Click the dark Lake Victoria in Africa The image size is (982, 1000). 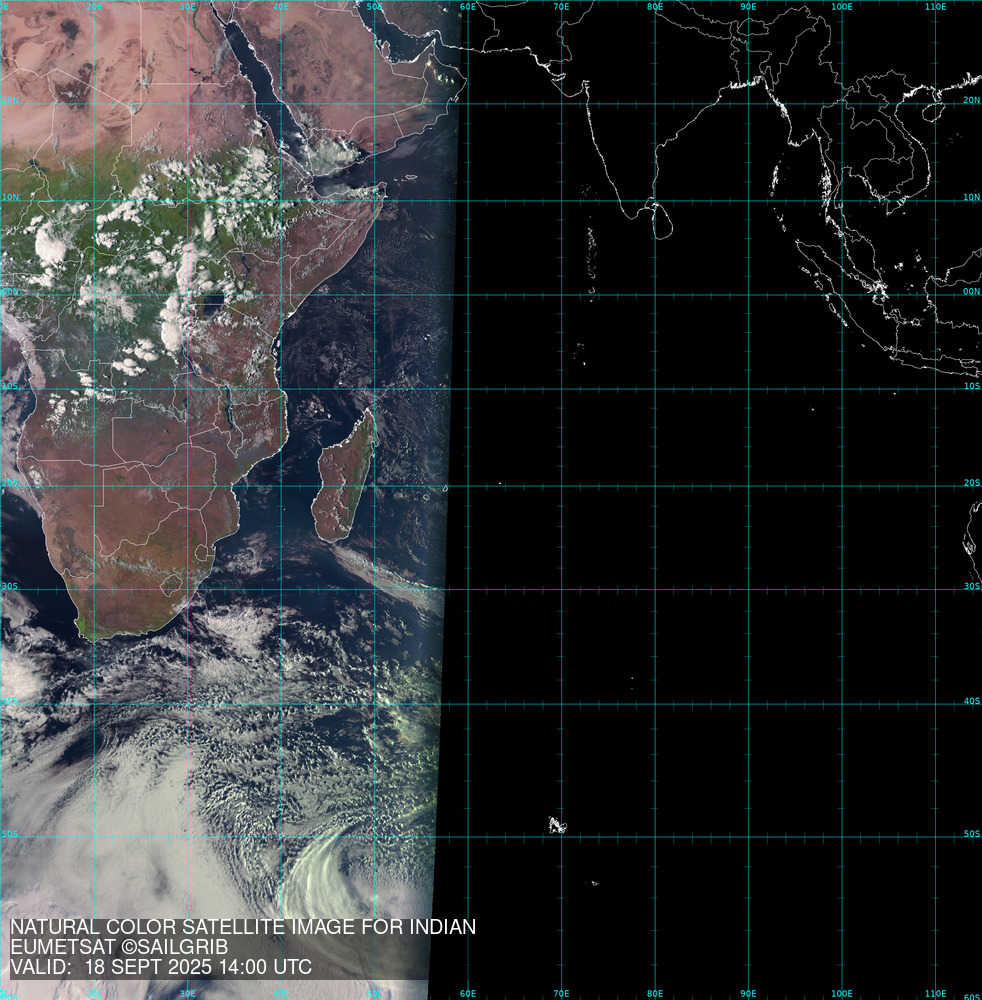[212, 302]
